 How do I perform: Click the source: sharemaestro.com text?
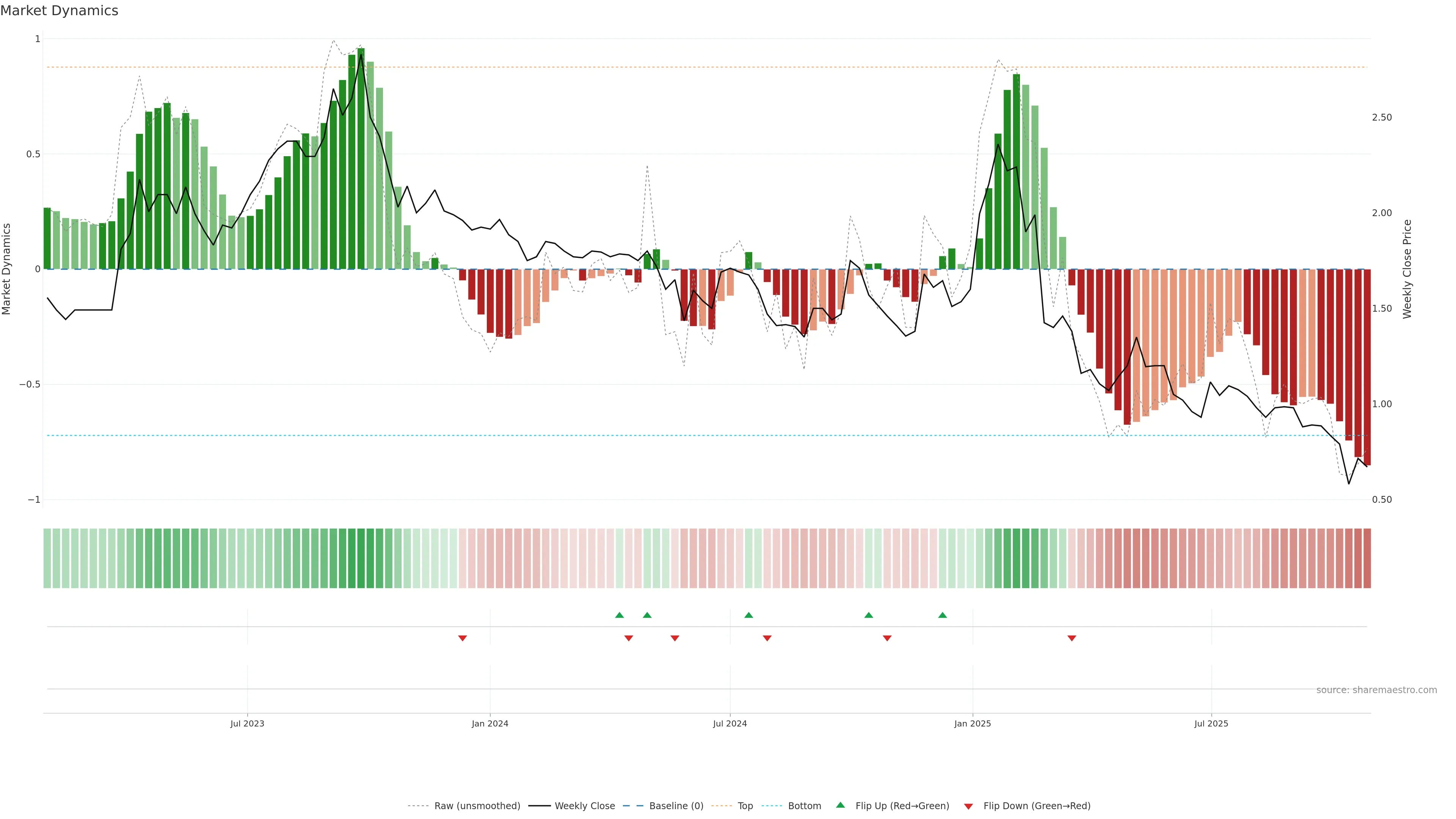(1376, 690)
